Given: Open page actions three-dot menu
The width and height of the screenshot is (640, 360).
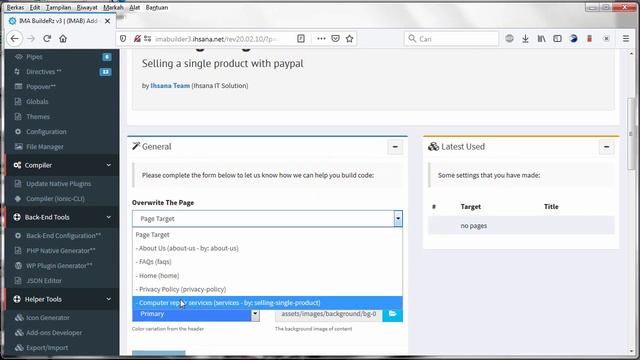Looking at the screenshot, I should pyautogui.click(x=321, y=39).
